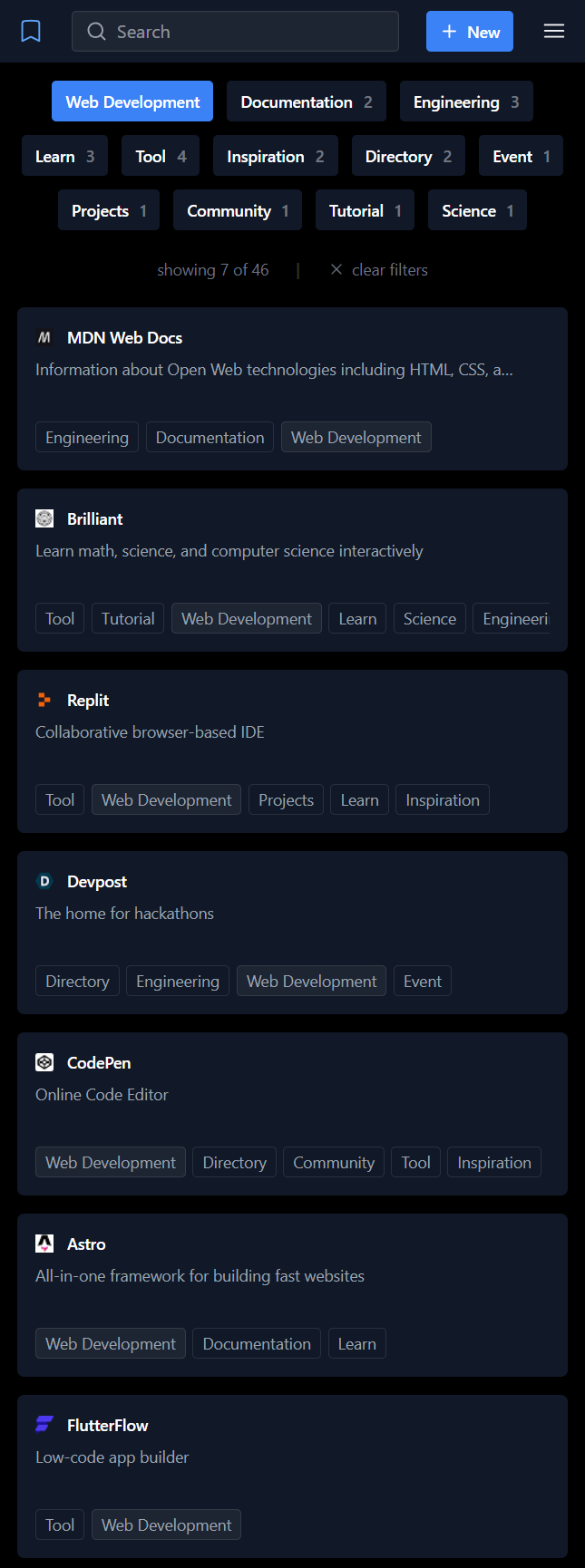Click the New button
This screenshot has width=585, height=1568.
pyautogui.click(x=470, y=32)
